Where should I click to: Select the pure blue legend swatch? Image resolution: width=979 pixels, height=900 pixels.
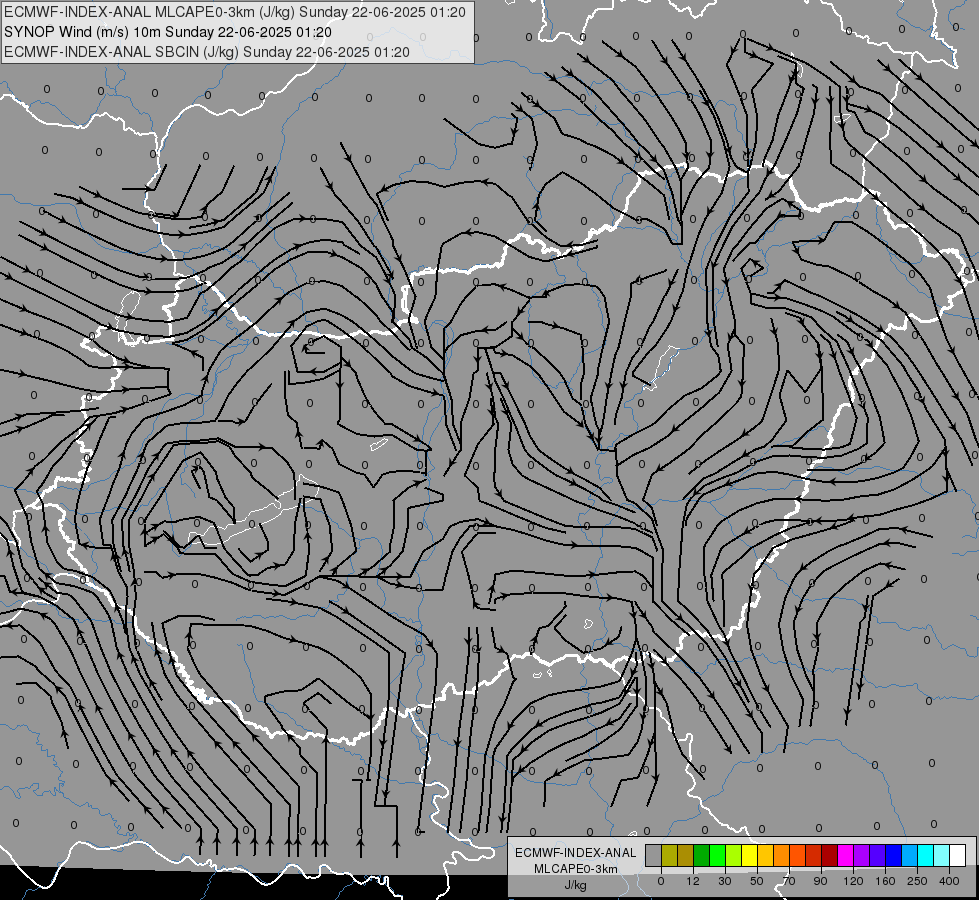893,855
